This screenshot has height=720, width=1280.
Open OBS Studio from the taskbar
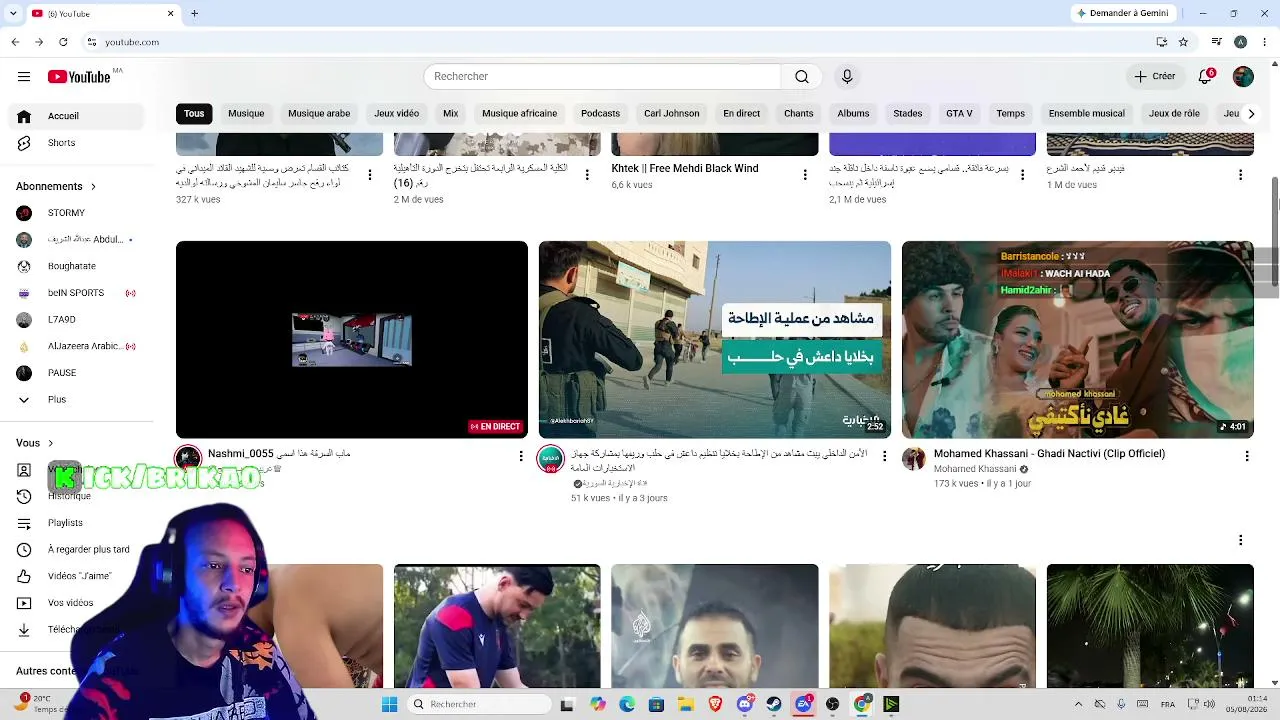coord(833,704)
